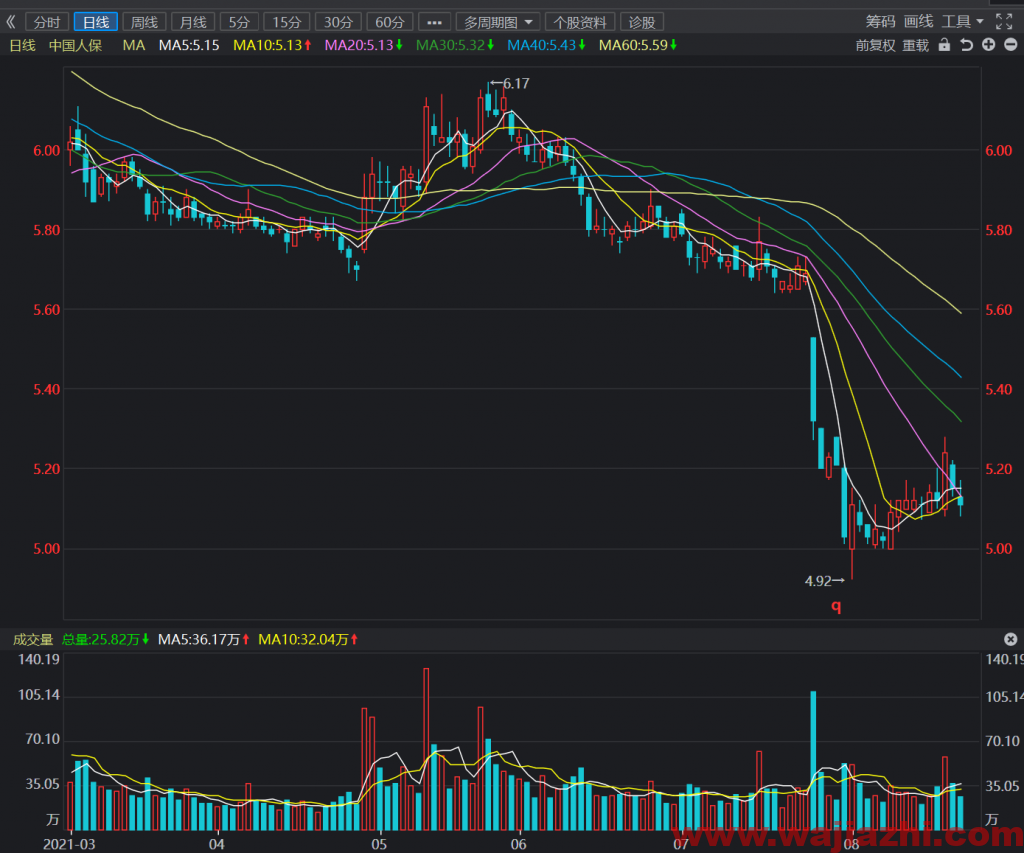
Task: Click 105.14 on the left volume axis
Action: 39,695
